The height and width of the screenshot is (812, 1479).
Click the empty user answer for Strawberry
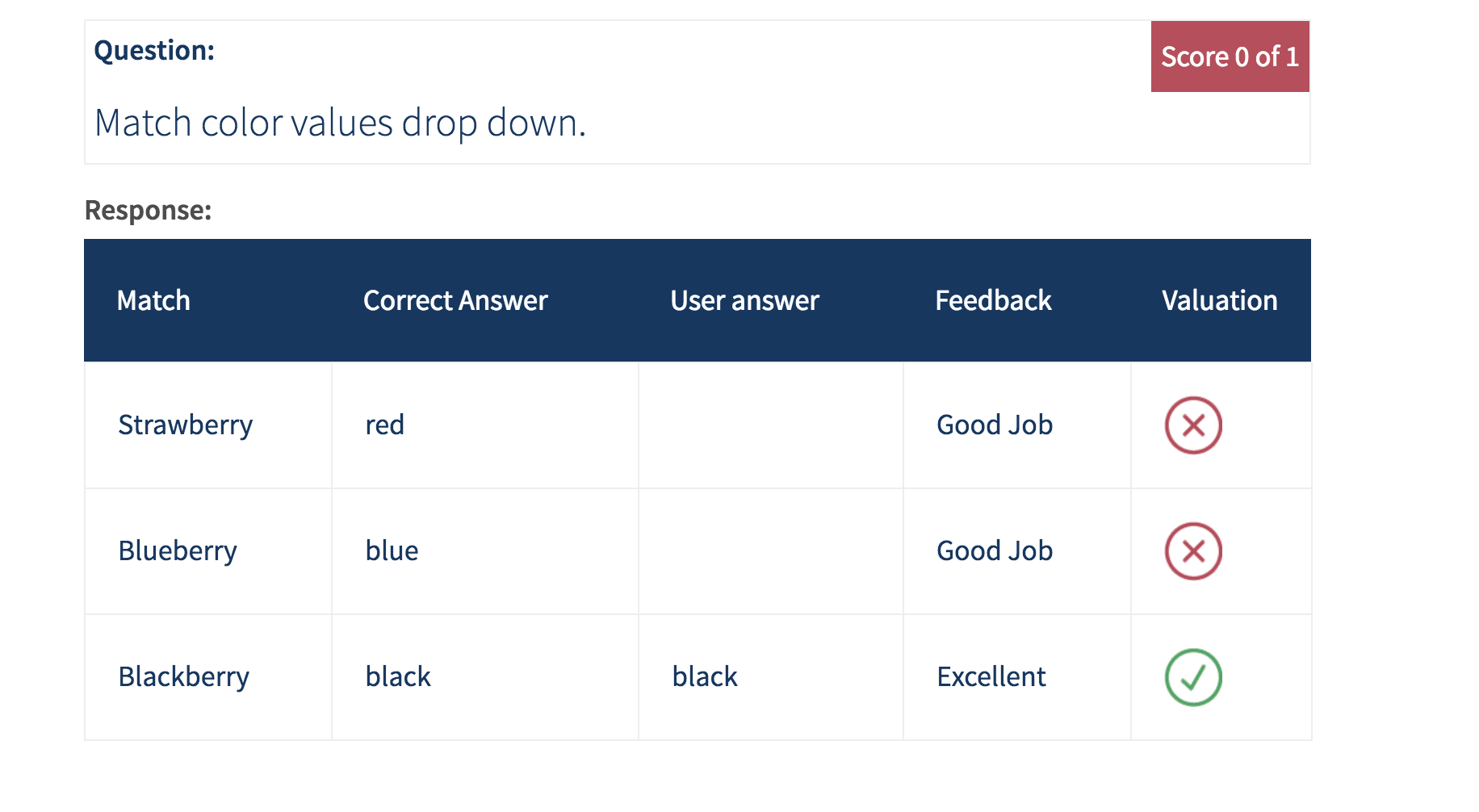[771, 425]
